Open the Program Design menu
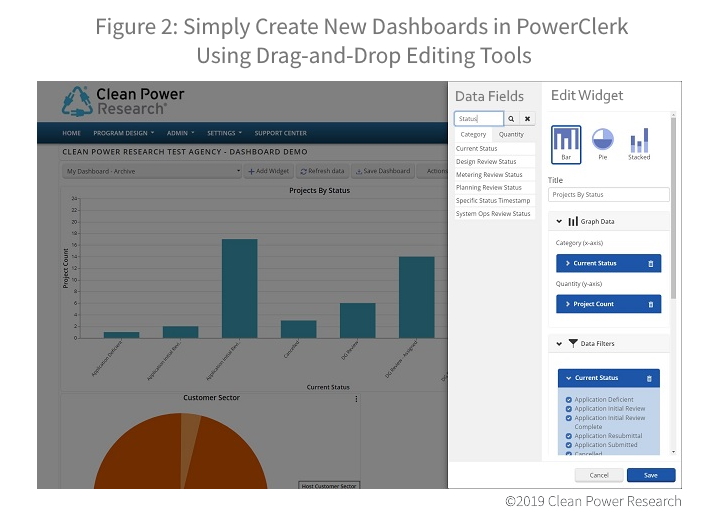 coord(123,133)
